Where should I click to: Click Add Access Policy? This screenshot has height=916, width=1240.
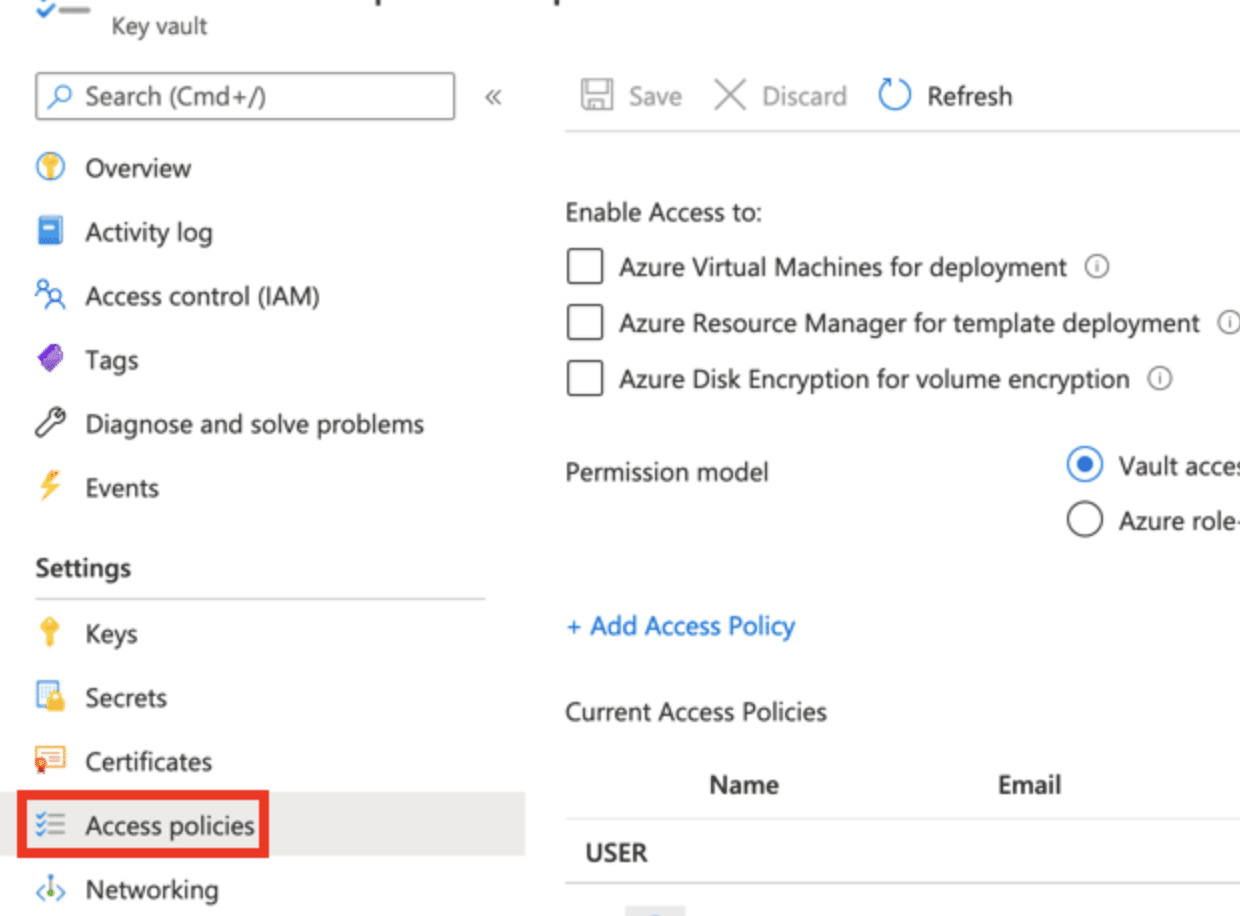point(680,625)
